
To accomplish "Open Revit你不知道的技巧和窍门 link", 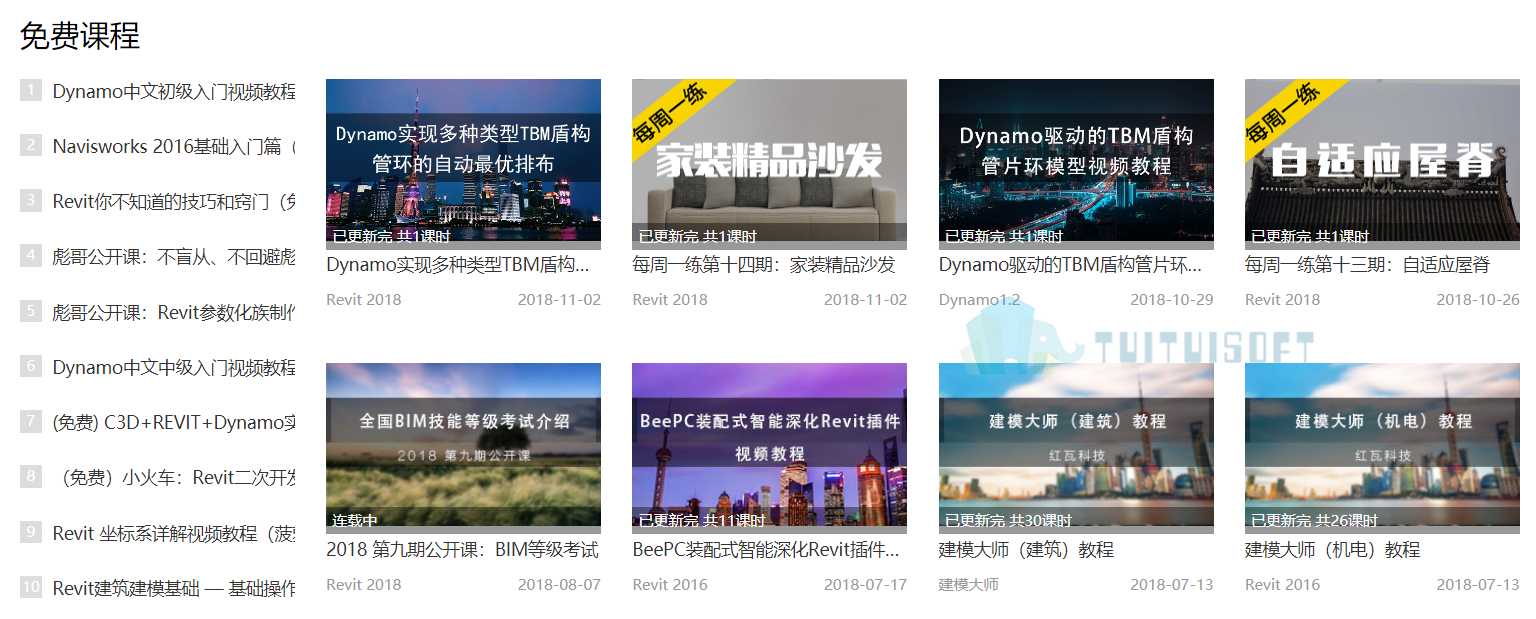I will (174, 202).
